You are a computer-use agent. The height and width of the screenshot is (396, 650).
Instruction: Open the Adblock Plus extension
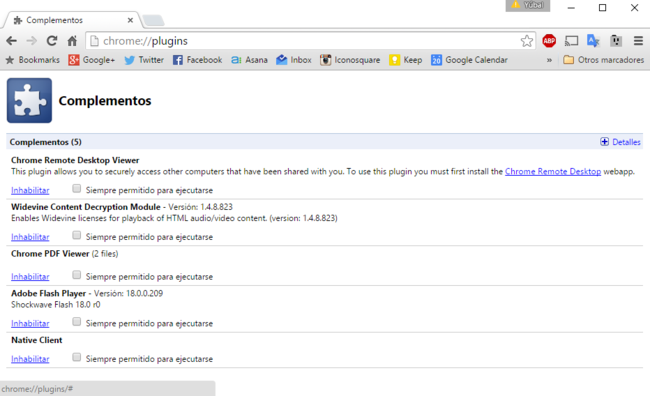pyautogui.click(x=549, y=41)
